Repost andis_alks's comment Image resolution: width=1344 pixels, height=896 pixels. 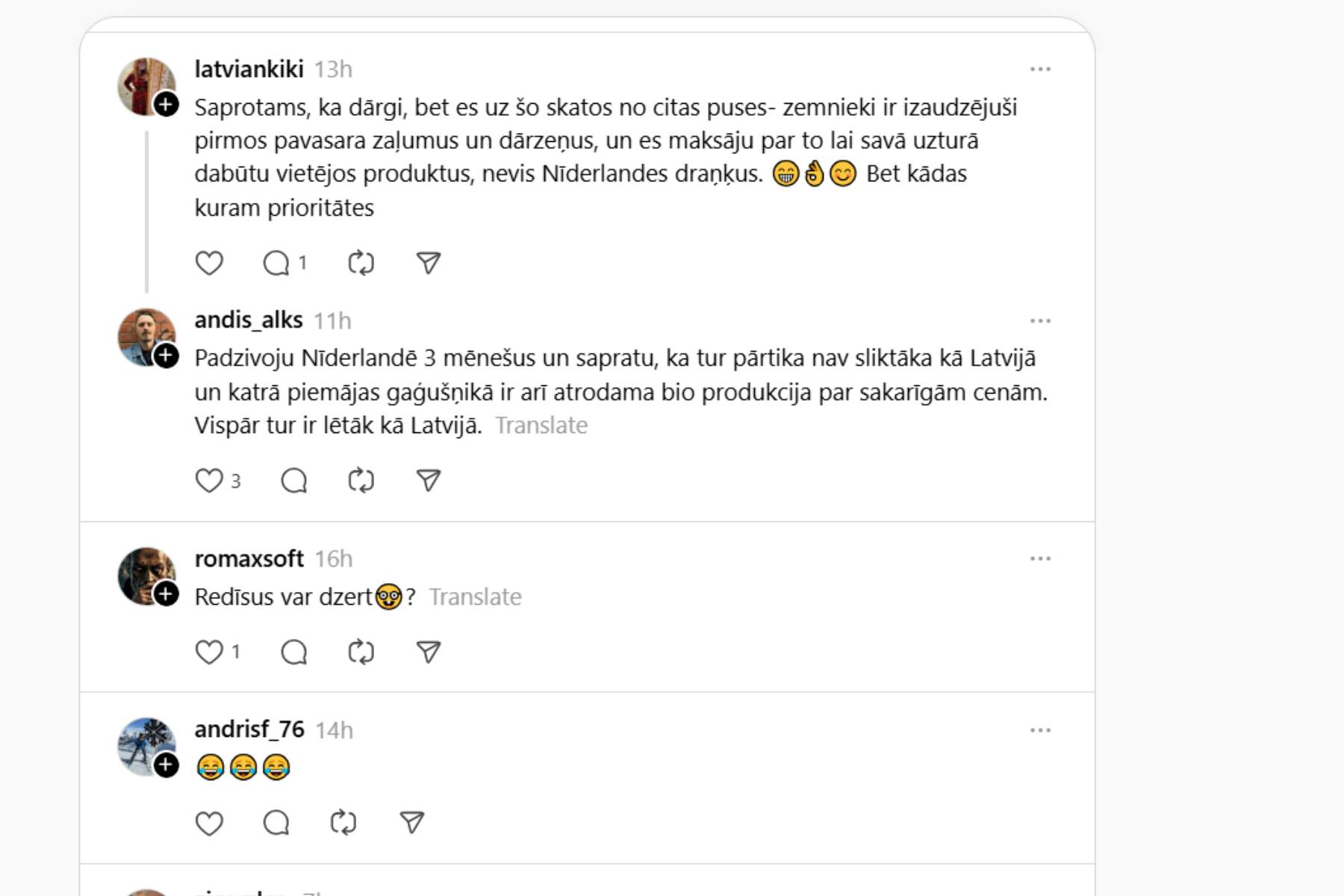(361, 480)
